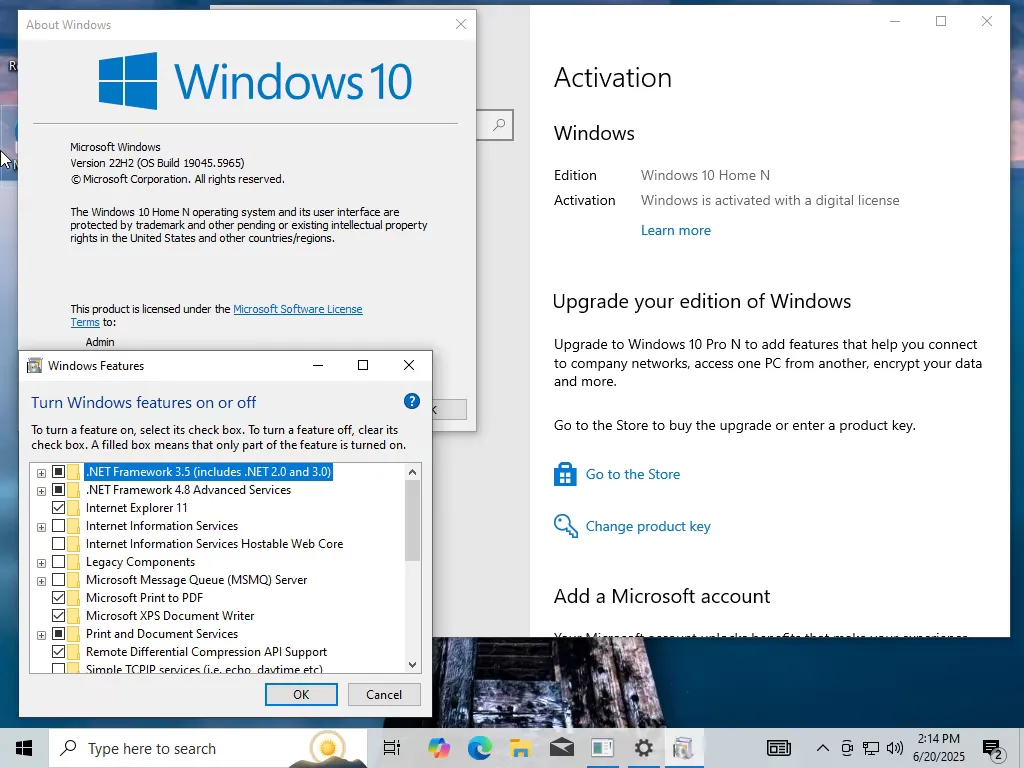1024x768 pixels.
Task: Click the features list scrollbar up arrow
Action: [412, 472]
